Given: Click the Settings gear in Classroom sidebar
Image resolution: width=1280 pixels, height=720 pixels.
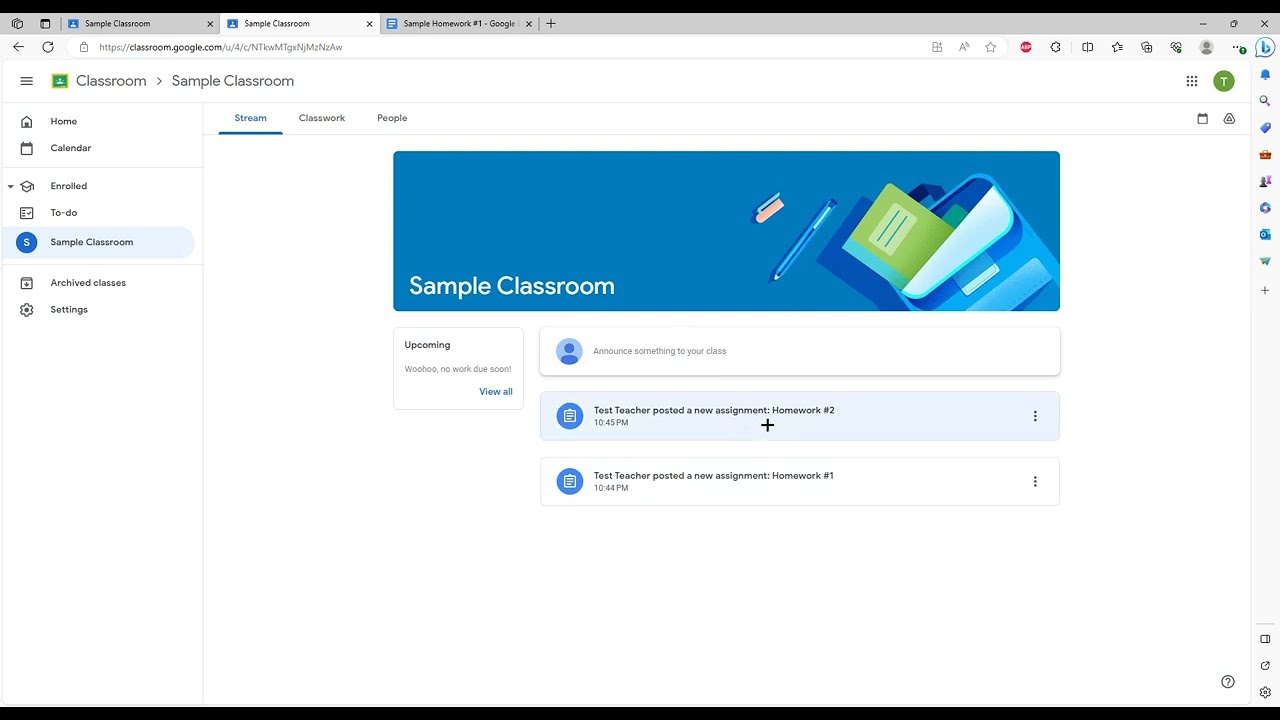Looking at the screenshot, I should [x=27, y=310].
